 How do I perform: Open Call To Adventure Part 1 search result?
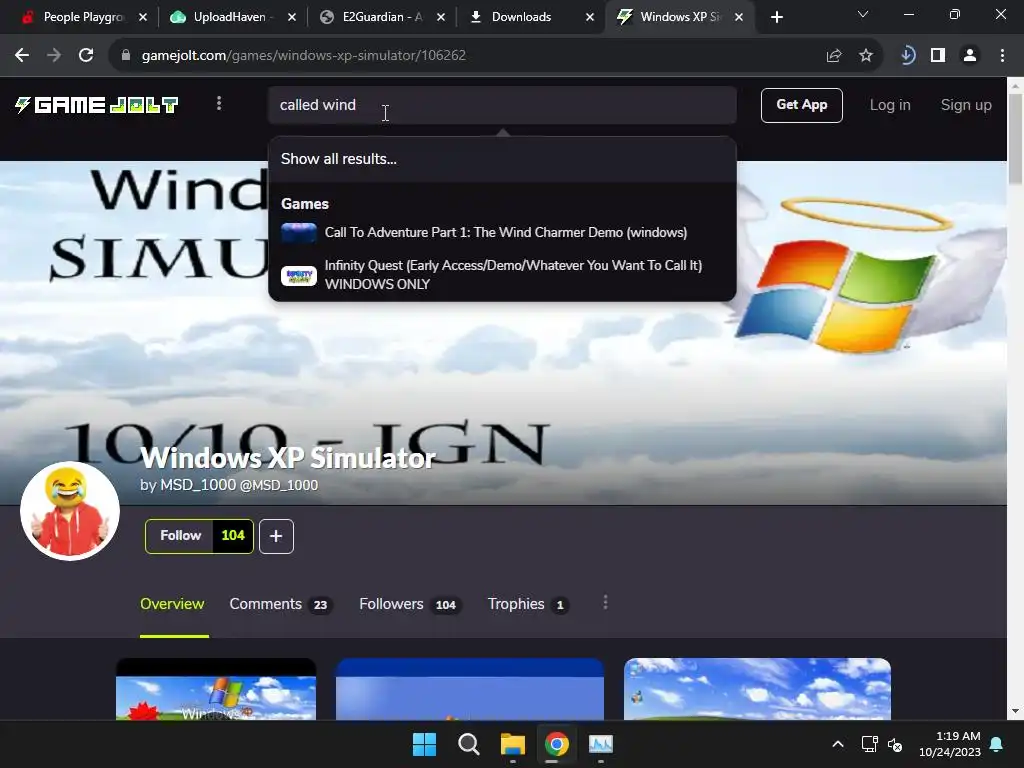coord(502,232)
